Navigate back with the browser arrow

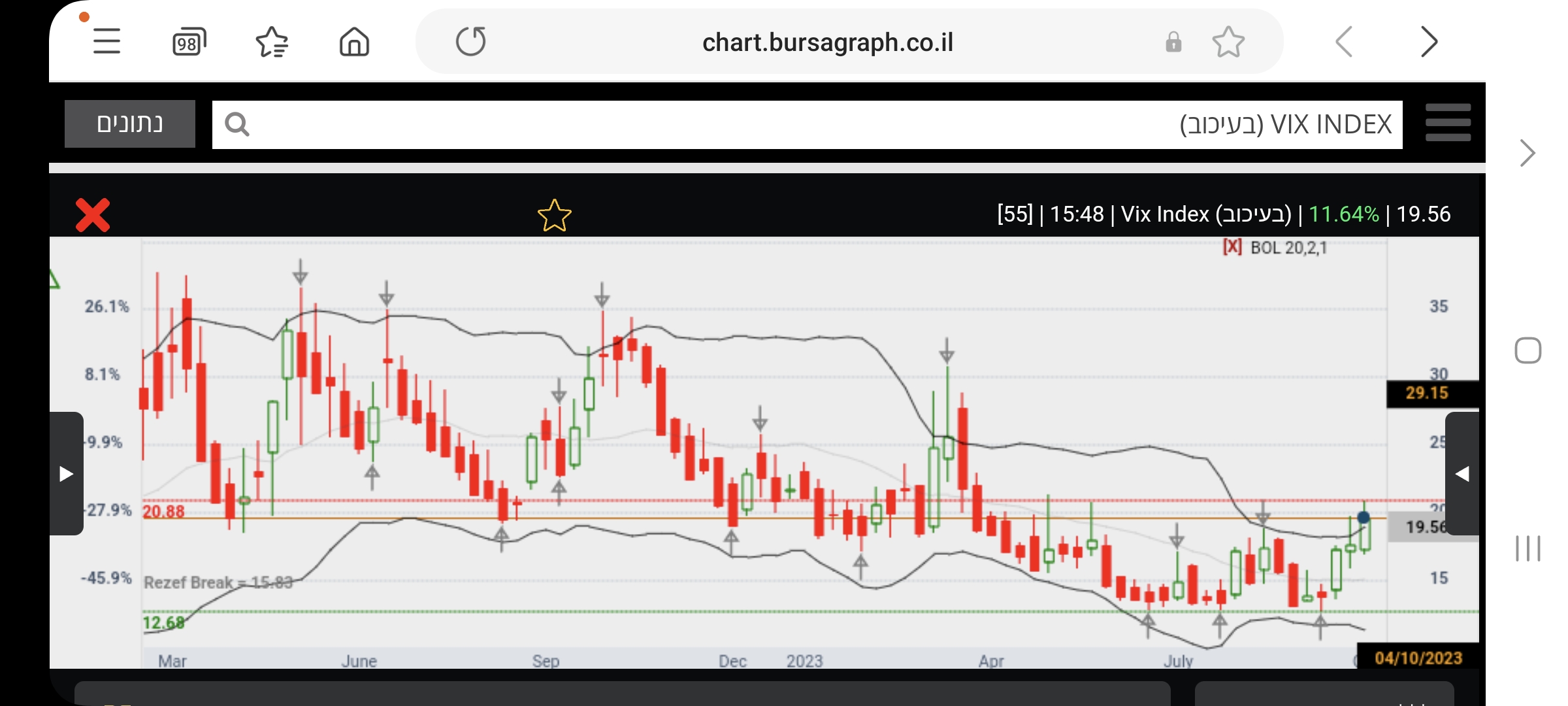pos(1344,42)
